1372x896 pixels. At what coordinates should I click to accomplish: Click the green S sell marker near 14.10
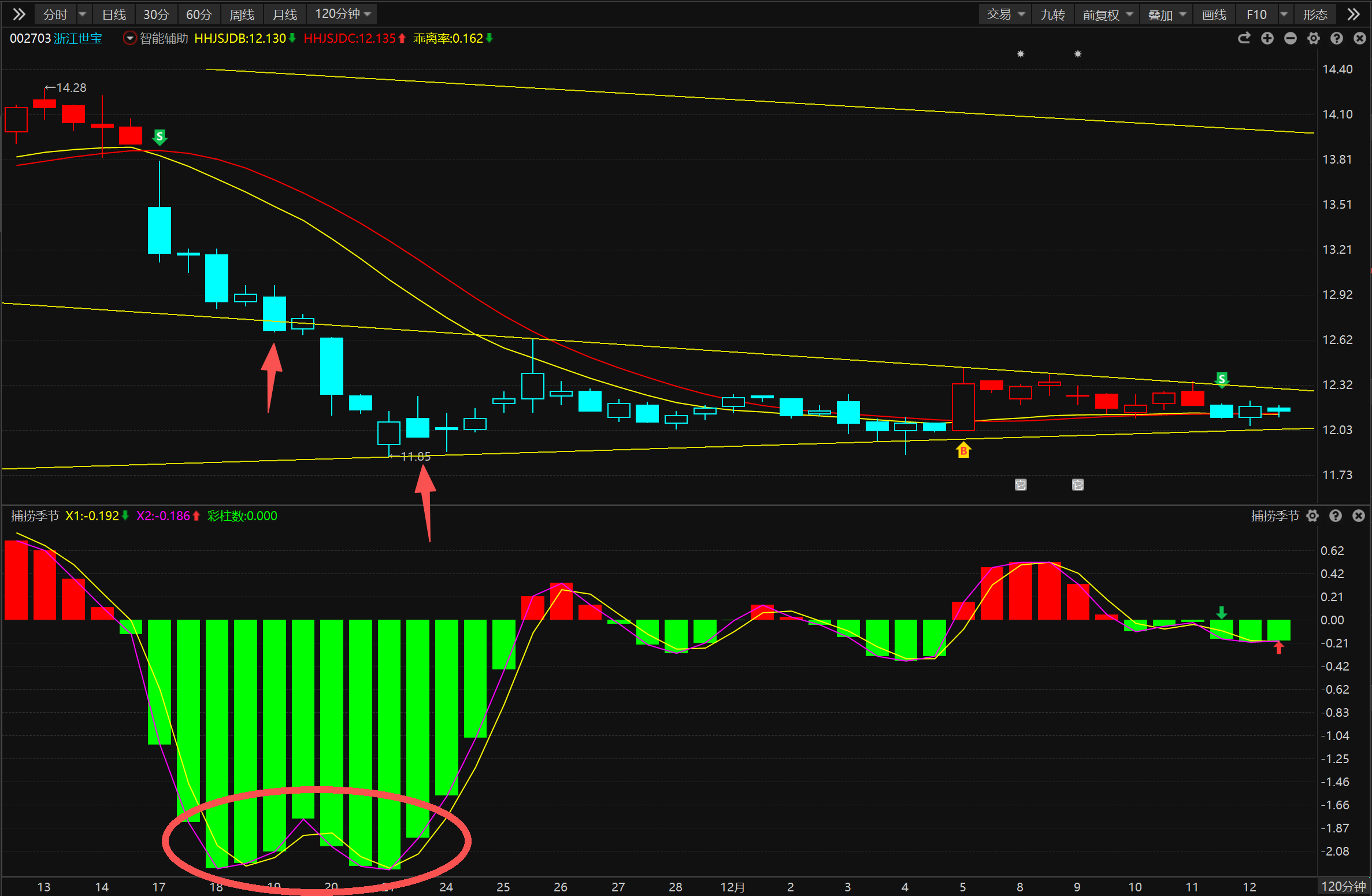[x=160, y=137]
